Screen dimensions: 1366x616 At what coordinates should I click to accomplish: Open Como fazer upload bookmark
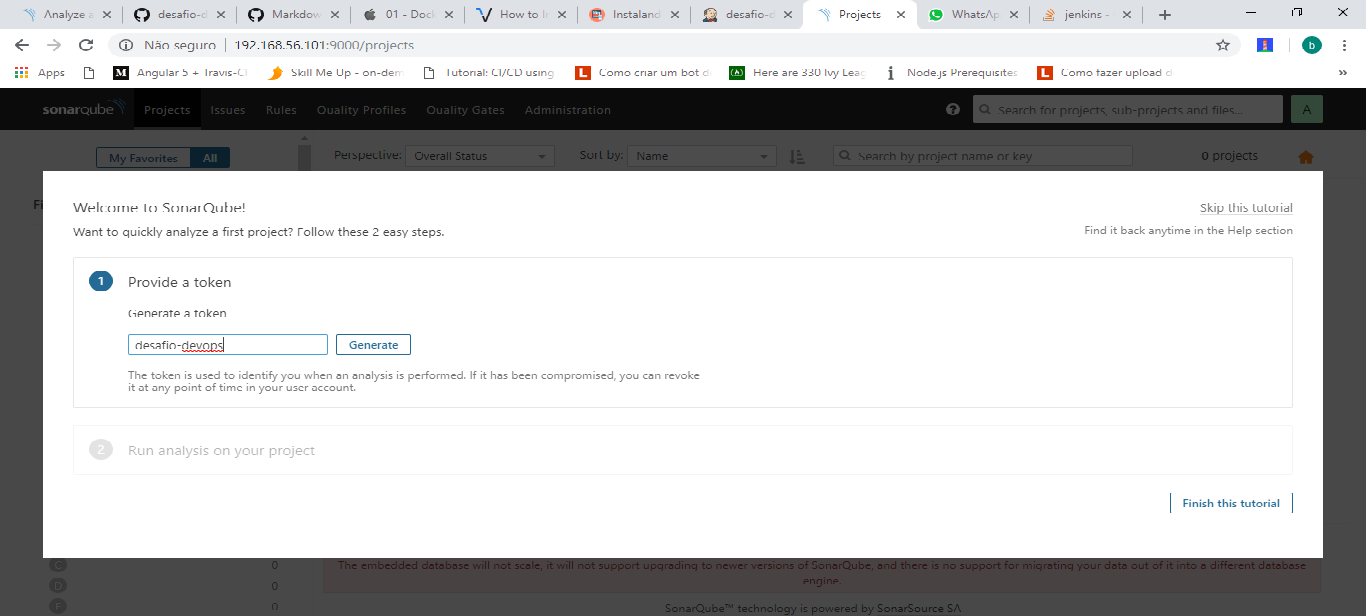pos(1105,72)
